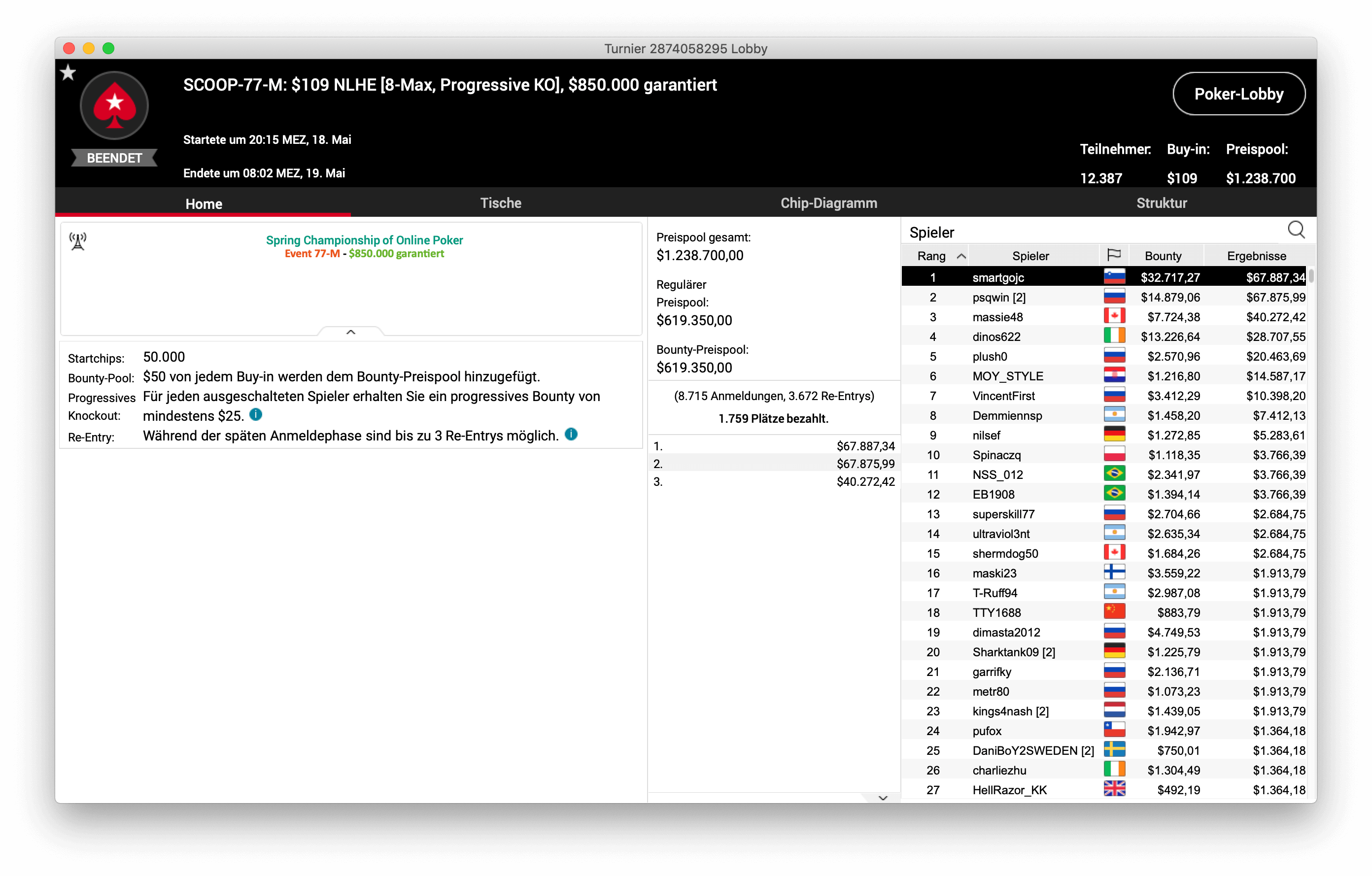Click info icon beside Re-Entry text
Screen dimensions: 1372x876
[x=571, y=435]
